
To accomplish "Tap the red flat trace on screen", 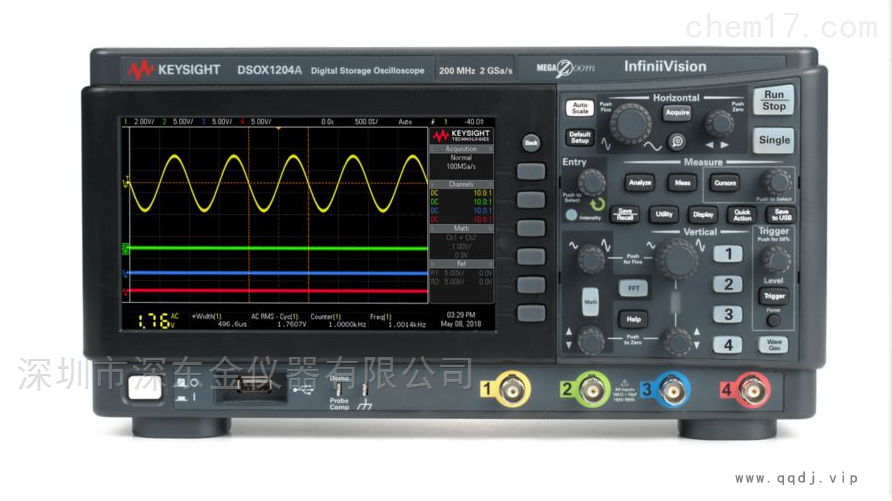I will coord(279,291).
